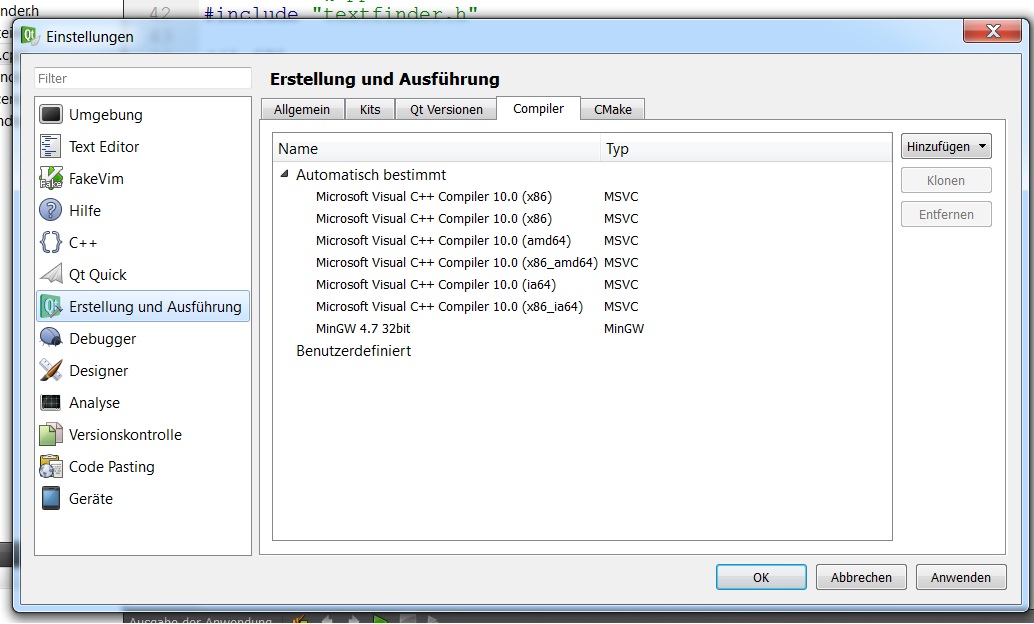The width and height of the screenshot is (1034, 624).
Task: Click the Designer pencil icon
Action: click(x=51, y=370)
